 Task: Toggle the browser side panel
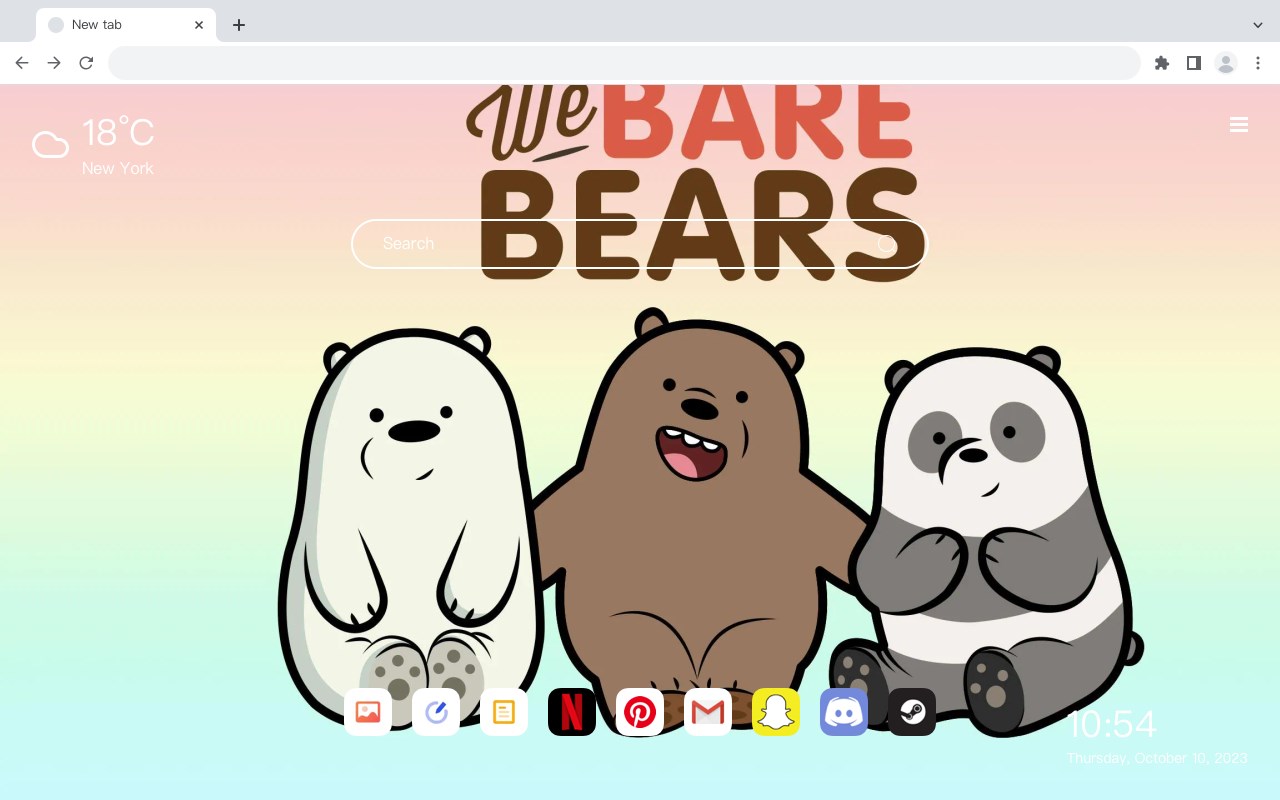1194,63
